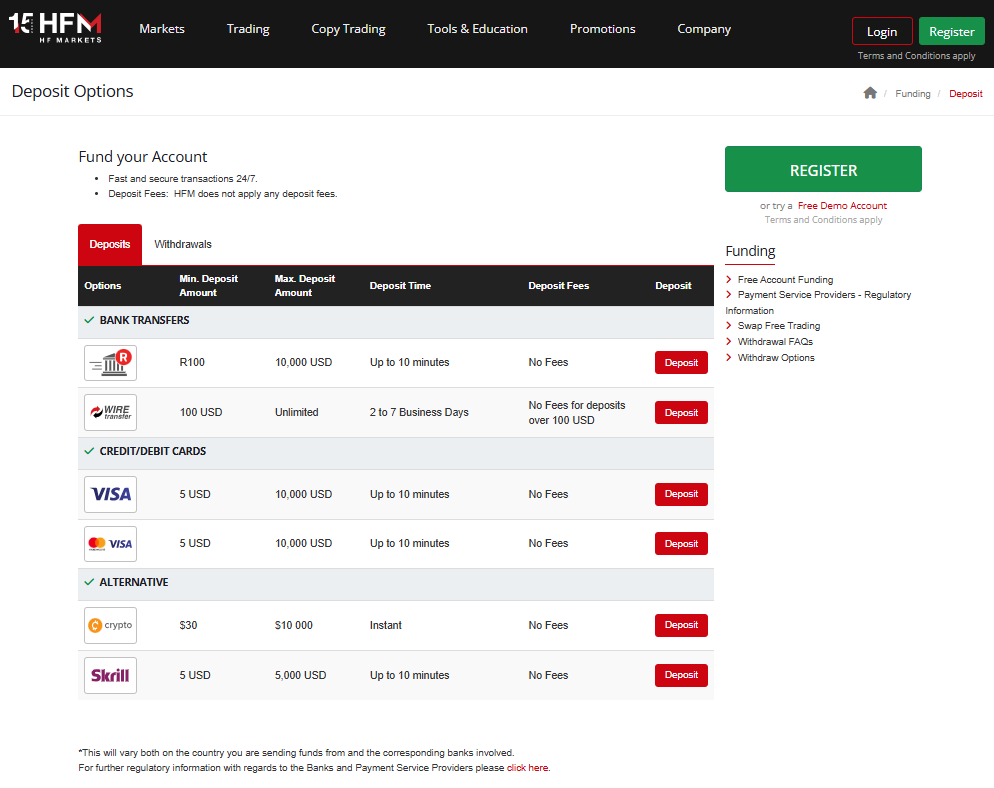
Task: Open the Free Demo Account link
Action: [x=842, y=206]
